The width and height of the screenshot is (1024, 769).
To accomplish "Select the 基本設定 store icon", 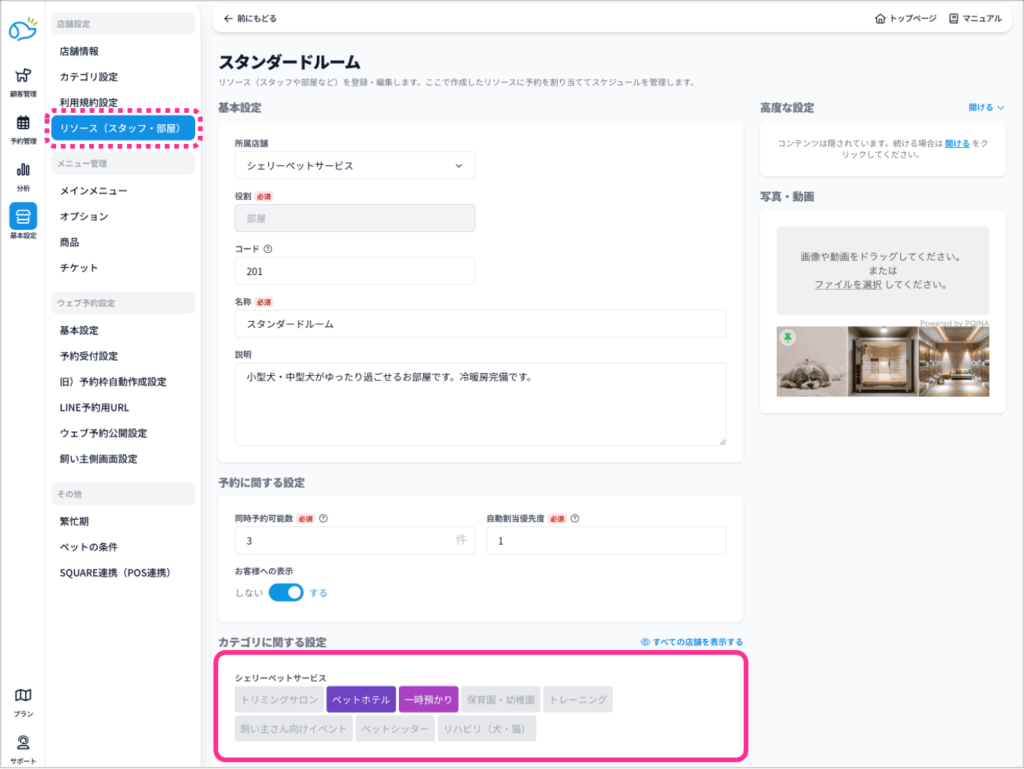I will [x=22, y=217].
